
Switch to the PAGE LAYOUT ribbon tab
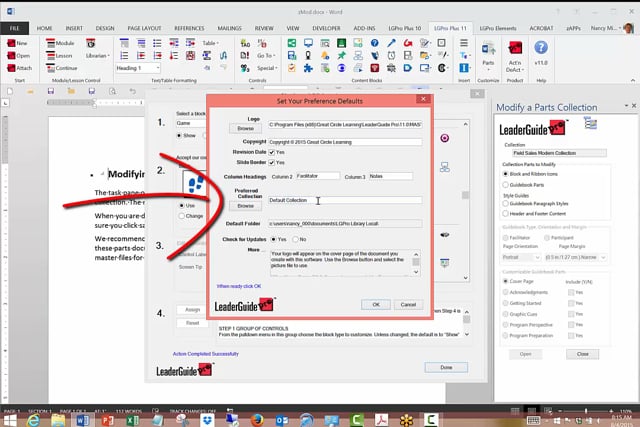tap(144, 28)
